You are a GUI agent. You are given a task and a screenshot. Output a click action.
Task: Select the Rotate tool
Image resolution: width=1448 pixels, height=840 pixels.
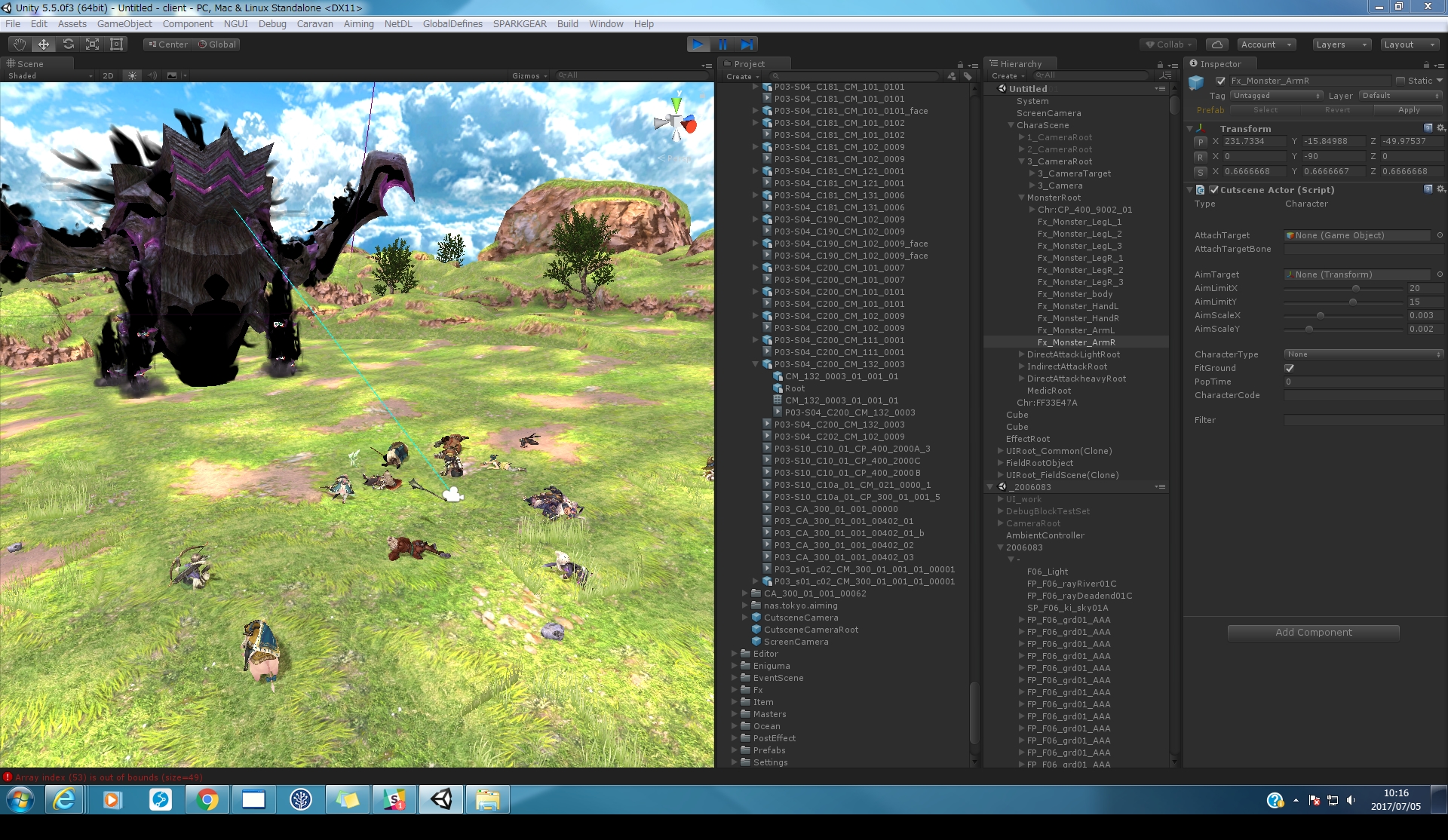coord(68,44)
